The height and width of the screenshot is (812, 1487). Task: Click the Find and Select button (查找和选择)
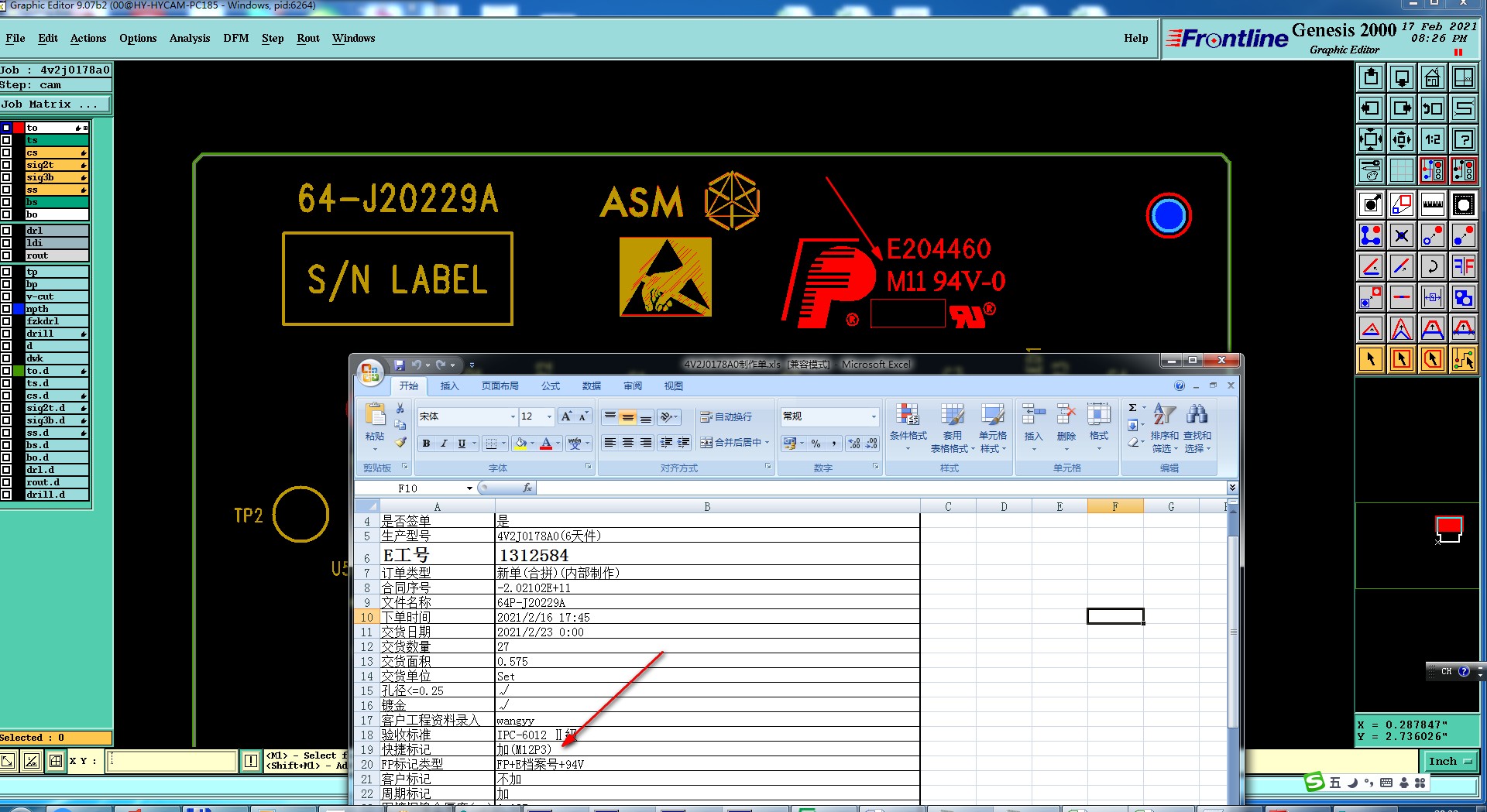click(1197, 427)
